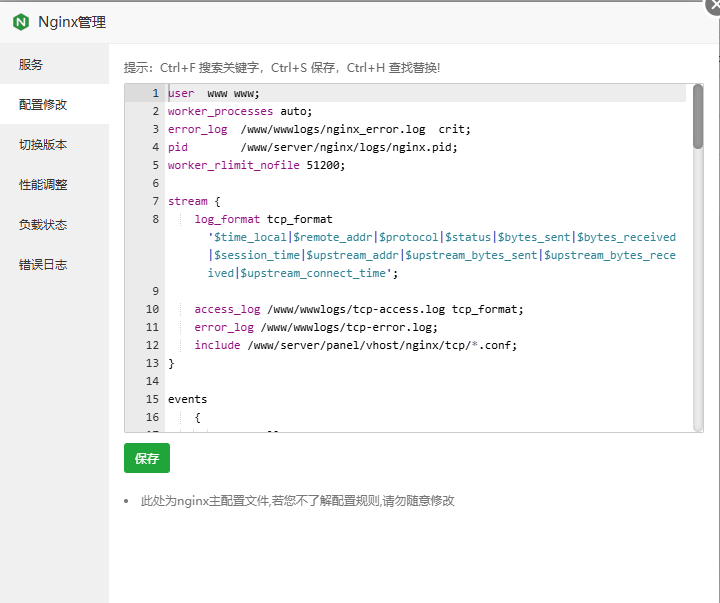Click the 'events' line in editor
The height and width of the screenshot is (603, 720).
[187, 399]
